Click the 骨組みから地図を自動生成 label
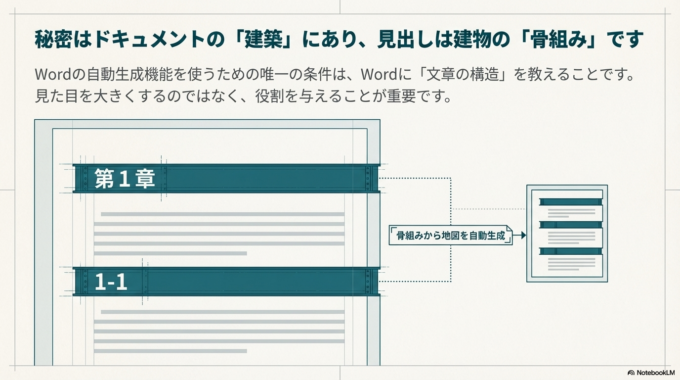The image size is (680, 380). pos(451,236)
